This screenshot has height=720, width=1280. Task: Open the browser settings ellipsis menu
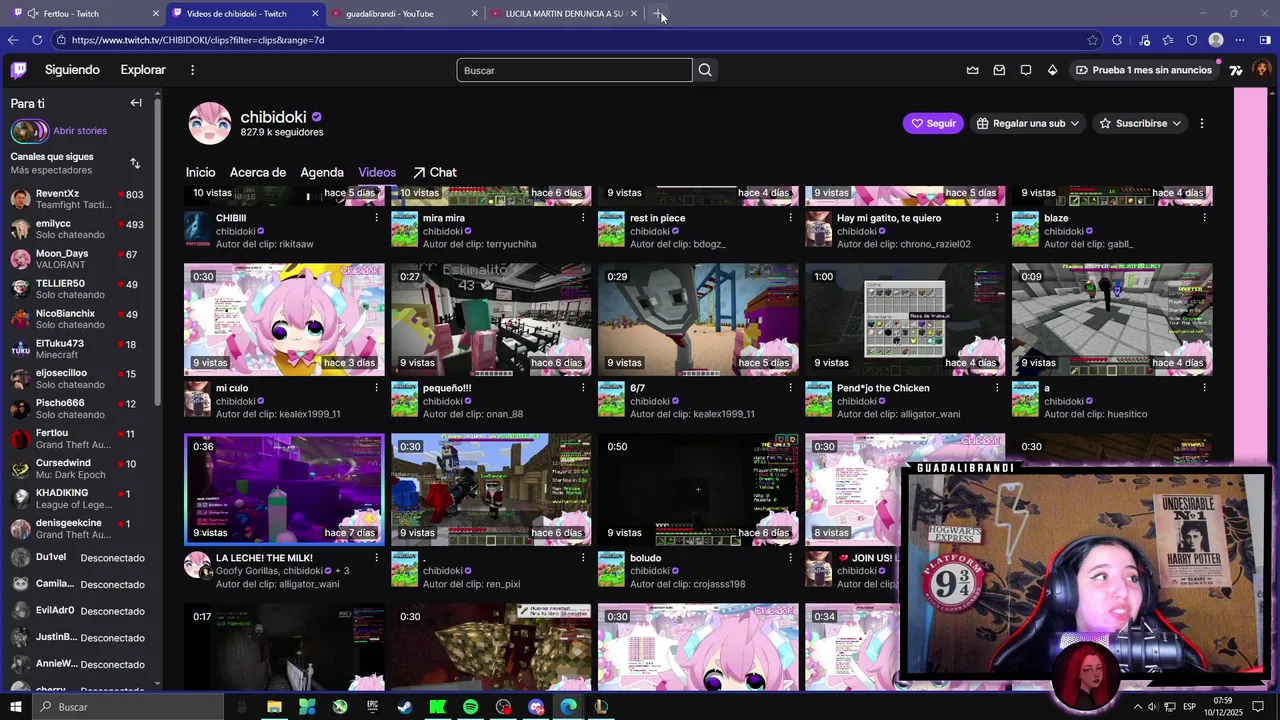point(1240,40)
